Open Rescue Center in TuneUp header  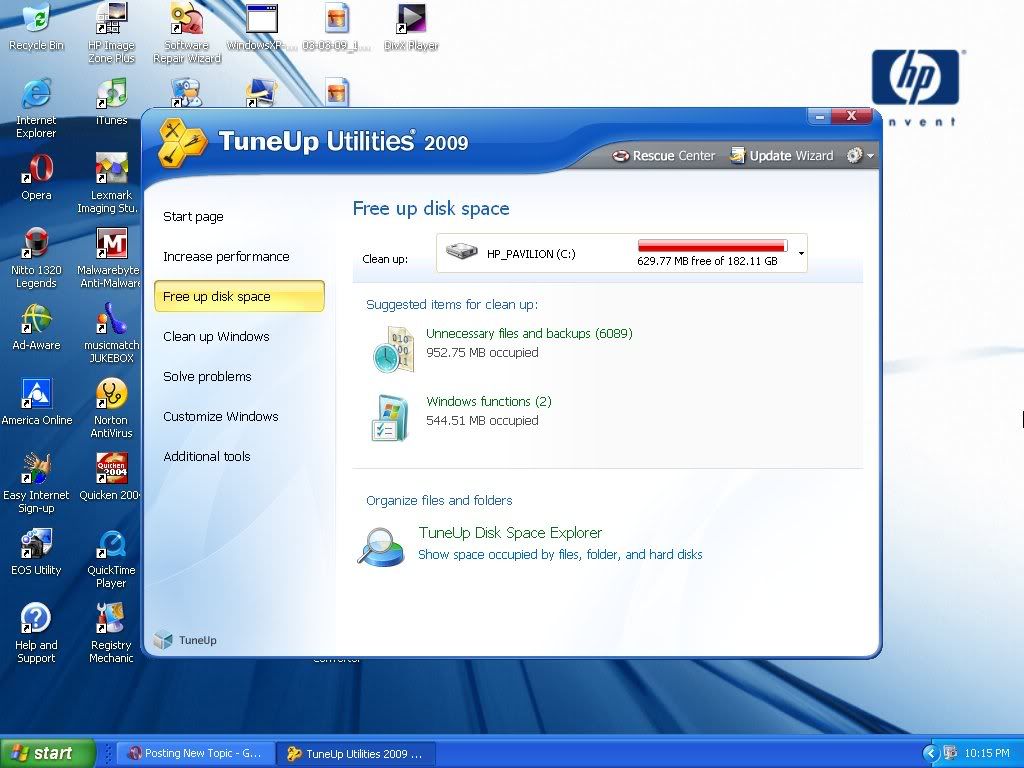[x=664, y=156]
